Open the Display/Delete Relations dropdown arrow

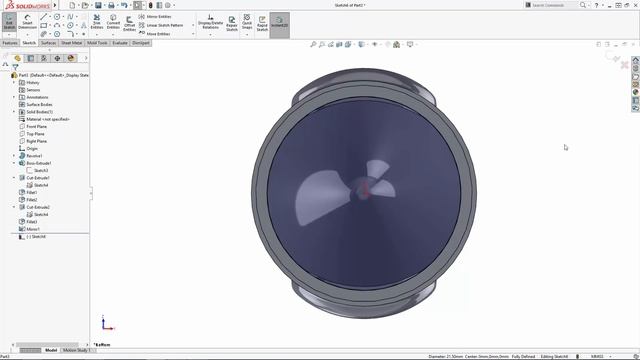[x=211, y=35]
